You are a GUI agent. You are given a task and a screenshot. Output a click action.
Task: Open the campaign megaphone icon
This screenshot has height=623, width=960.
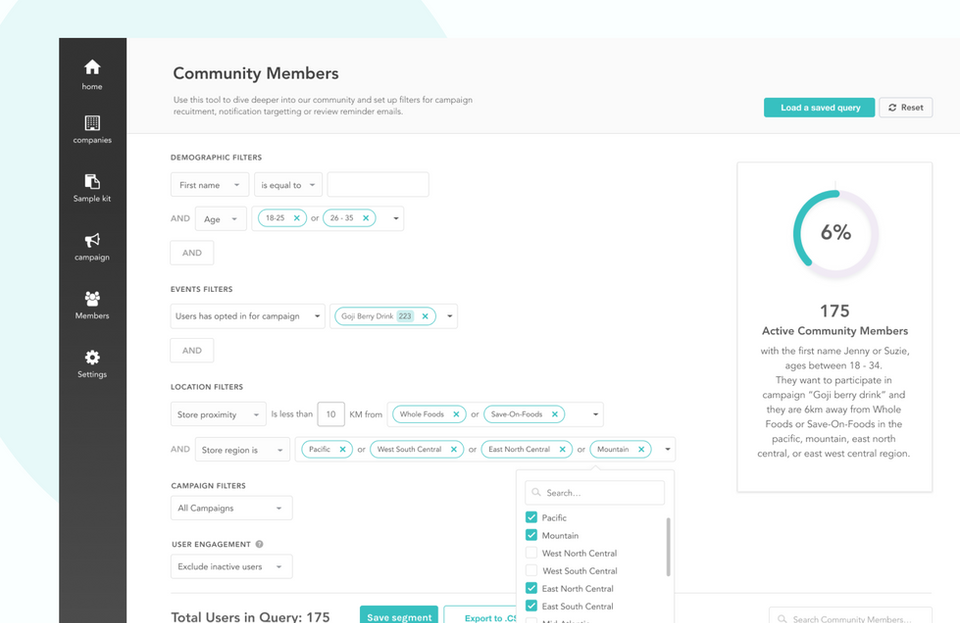coord(92,241)
